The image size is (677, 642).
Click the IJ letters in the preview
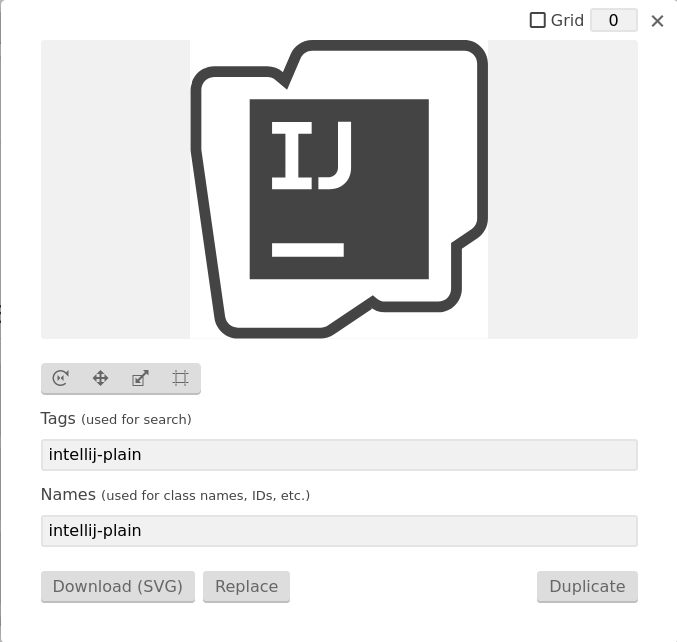(311, 155)
